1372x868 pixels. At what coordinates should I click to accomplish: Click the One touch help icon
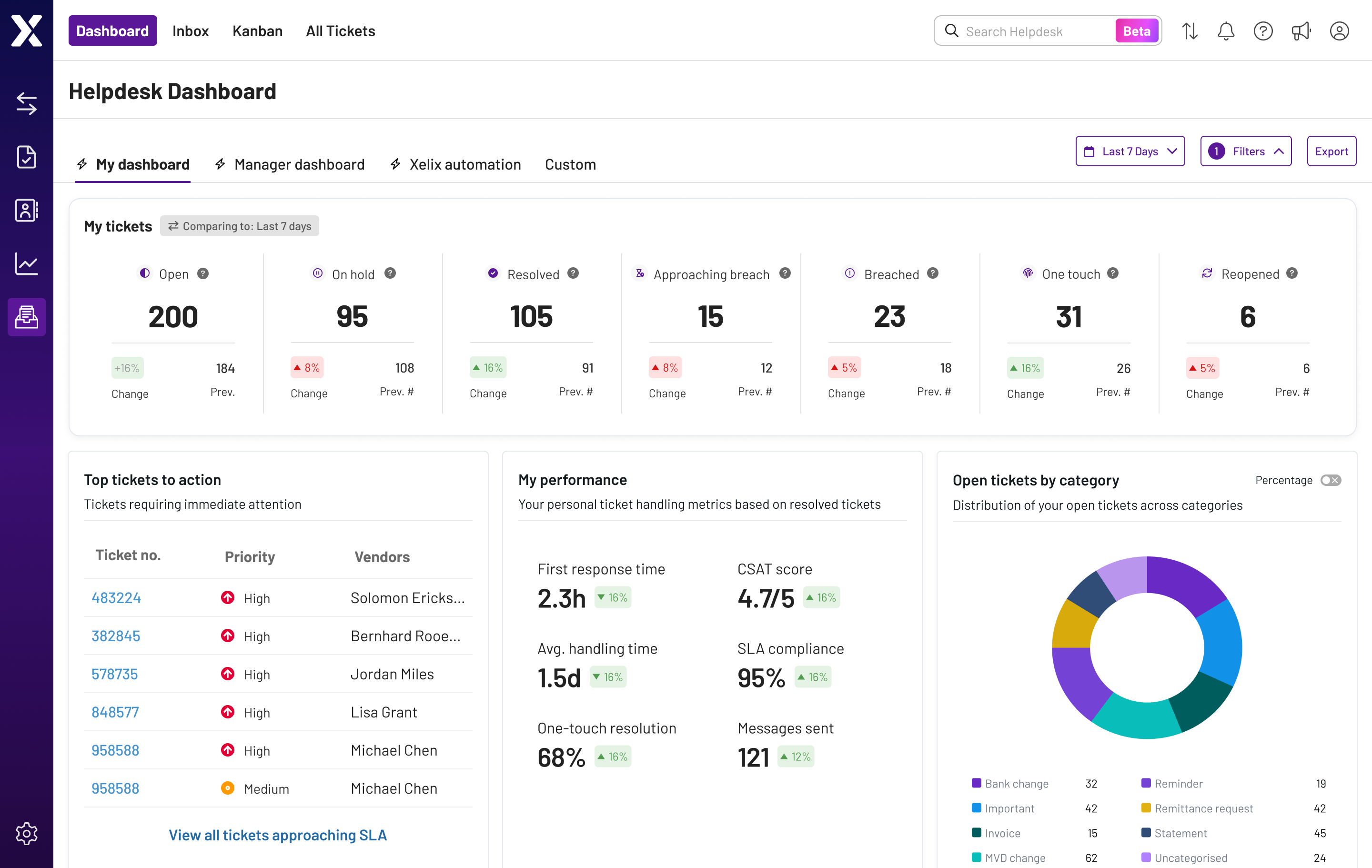[1113, 273]
